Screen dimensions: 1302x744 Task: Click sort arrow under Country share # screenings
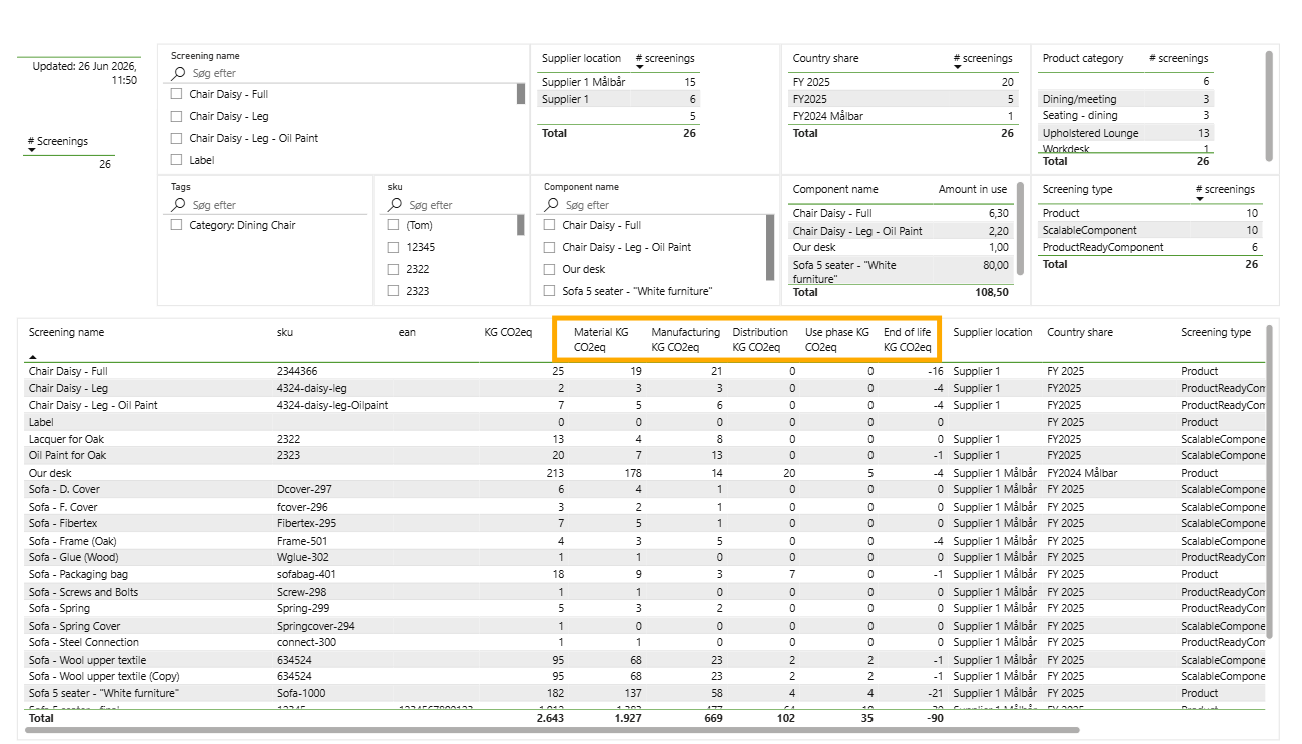coord(959,68)
